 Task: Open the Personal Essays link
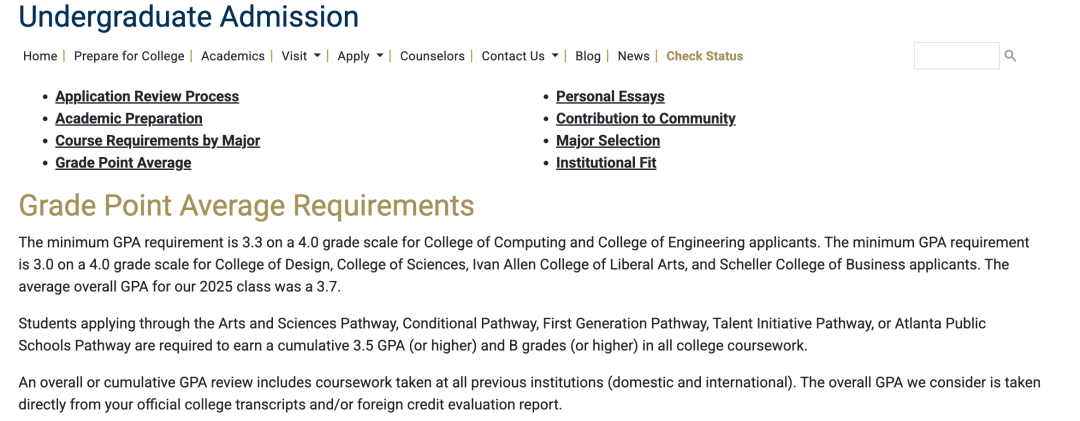click(610, 97)
